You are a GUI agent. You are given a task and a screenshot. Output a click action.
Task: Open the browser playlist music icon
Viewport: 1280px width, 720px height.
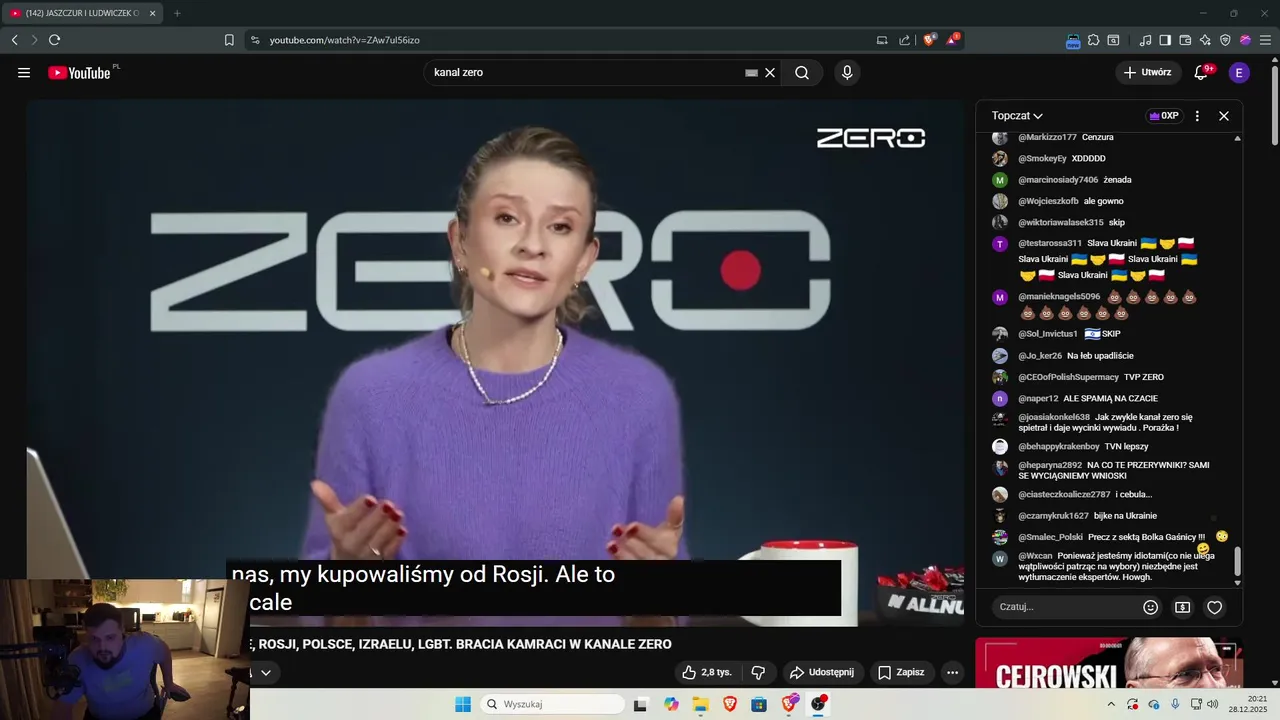coord(1145,40)
